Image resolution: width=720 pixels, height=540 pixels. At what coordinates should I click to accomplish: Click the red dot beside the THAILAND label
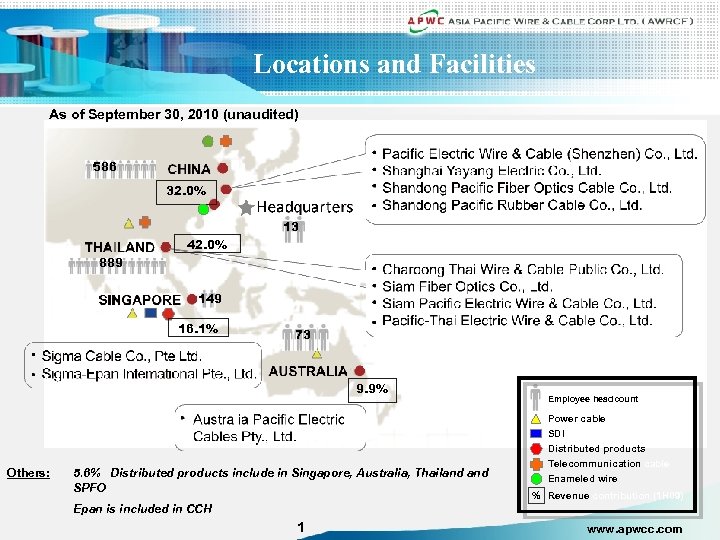pos(166,247)
